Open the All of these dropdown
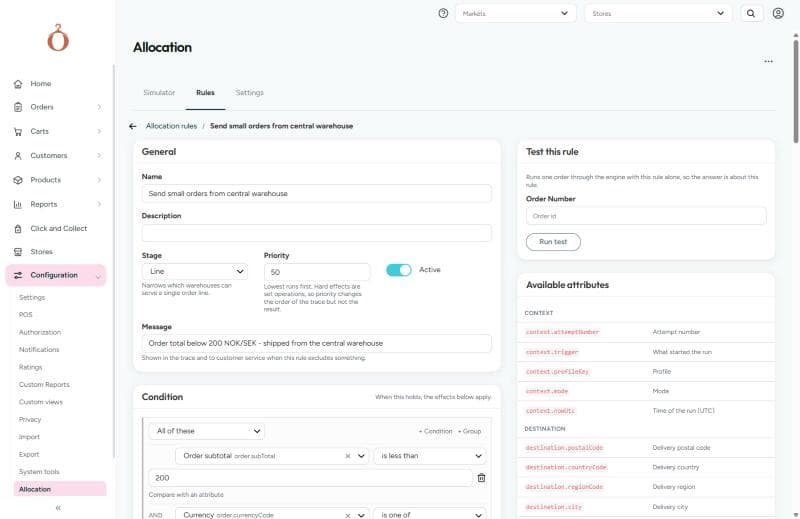800x519 pixels. pos(207,431)
